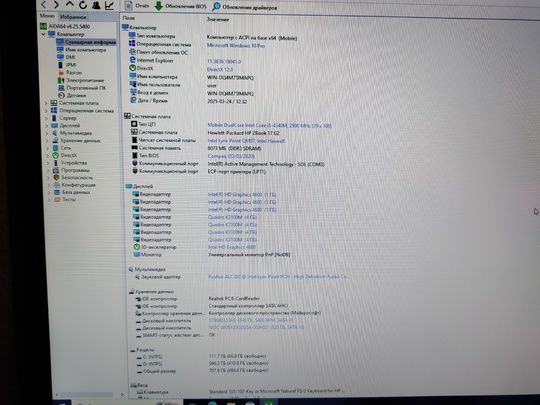Open the DirectX 12.0 link
This screenshot has width=540, height=405.
[220, 69]
